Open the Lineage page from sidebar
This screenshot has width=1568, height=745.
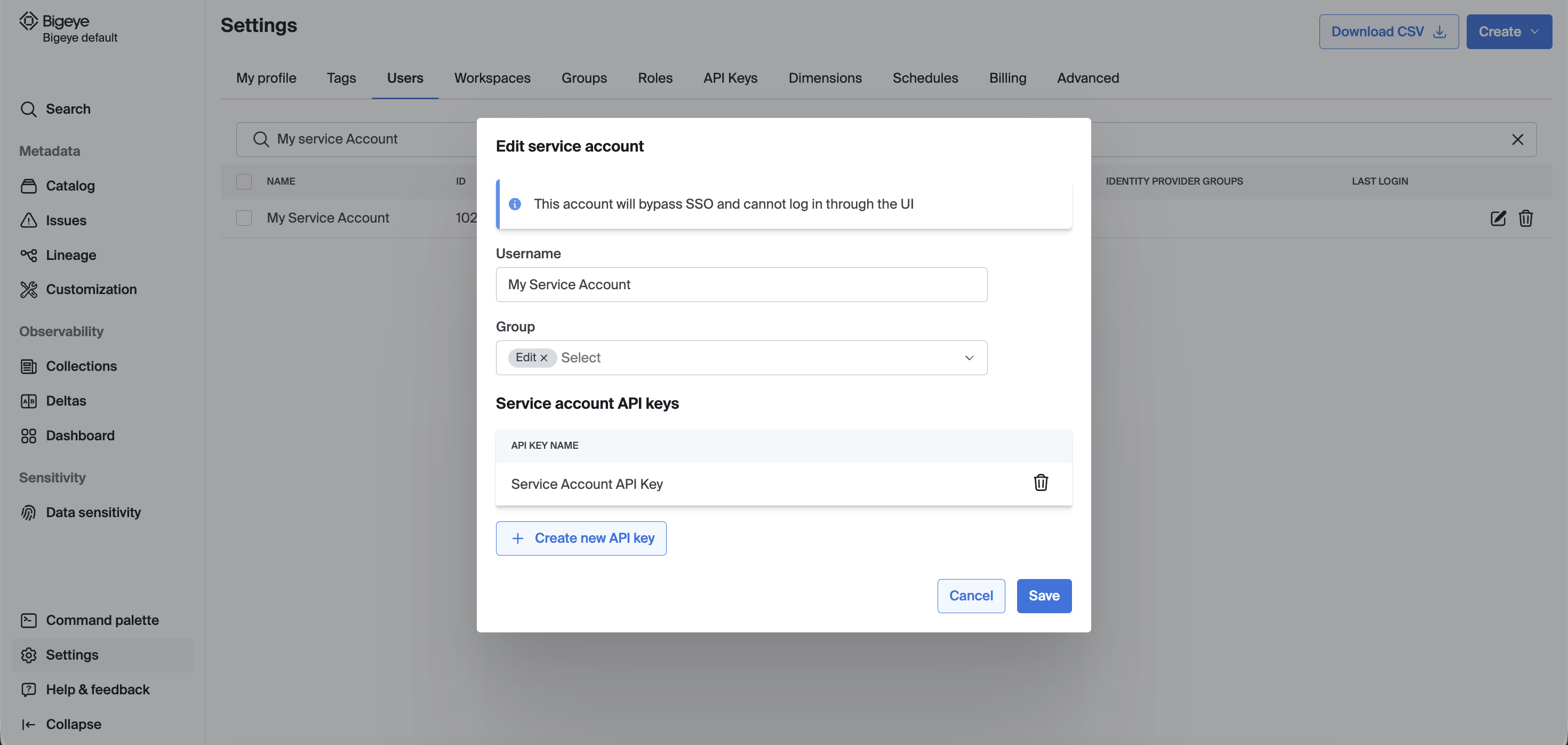click(x=70, y=255)
